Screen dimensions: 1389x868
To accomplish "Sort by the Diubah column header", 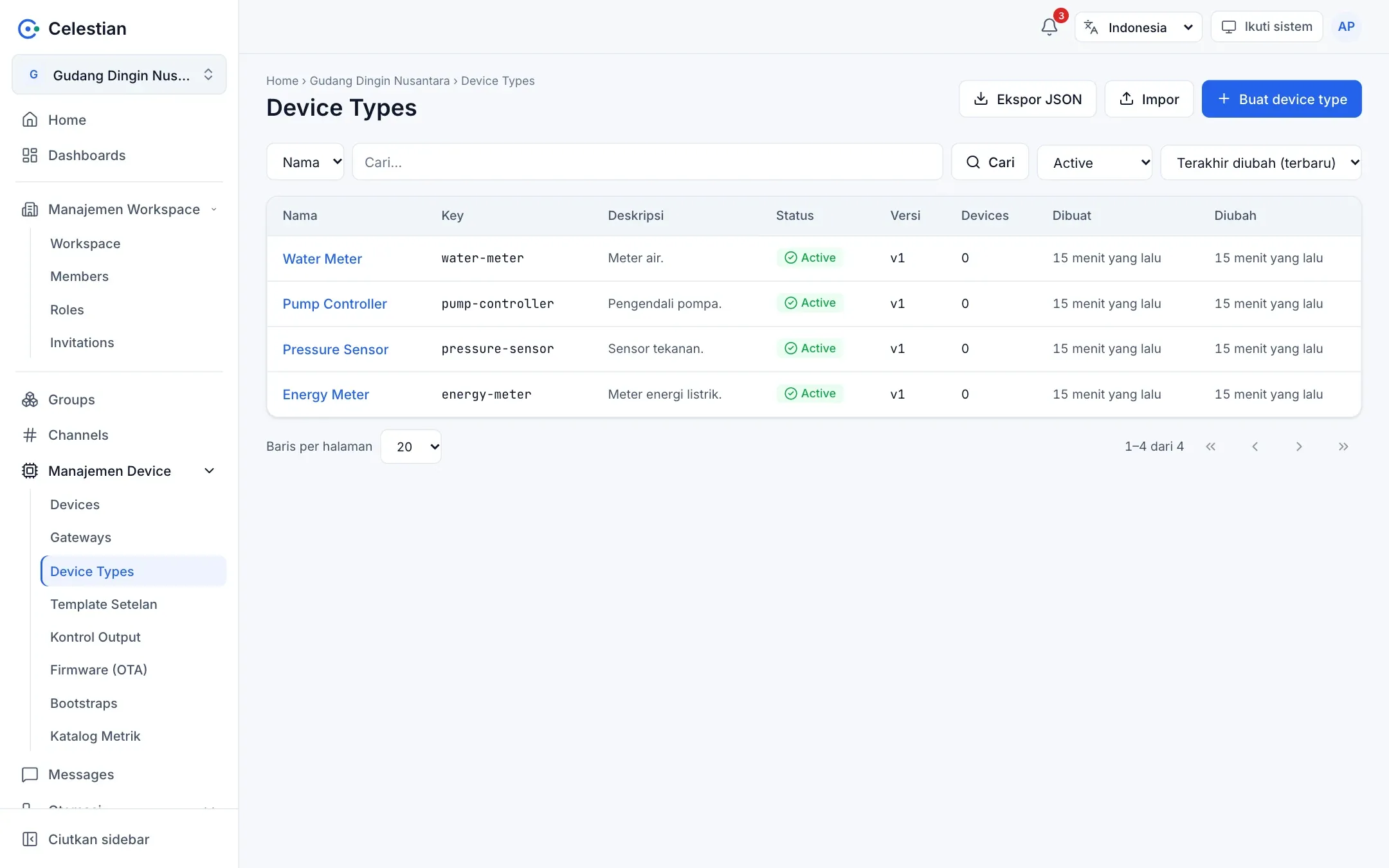I will tap(1235, 215).
